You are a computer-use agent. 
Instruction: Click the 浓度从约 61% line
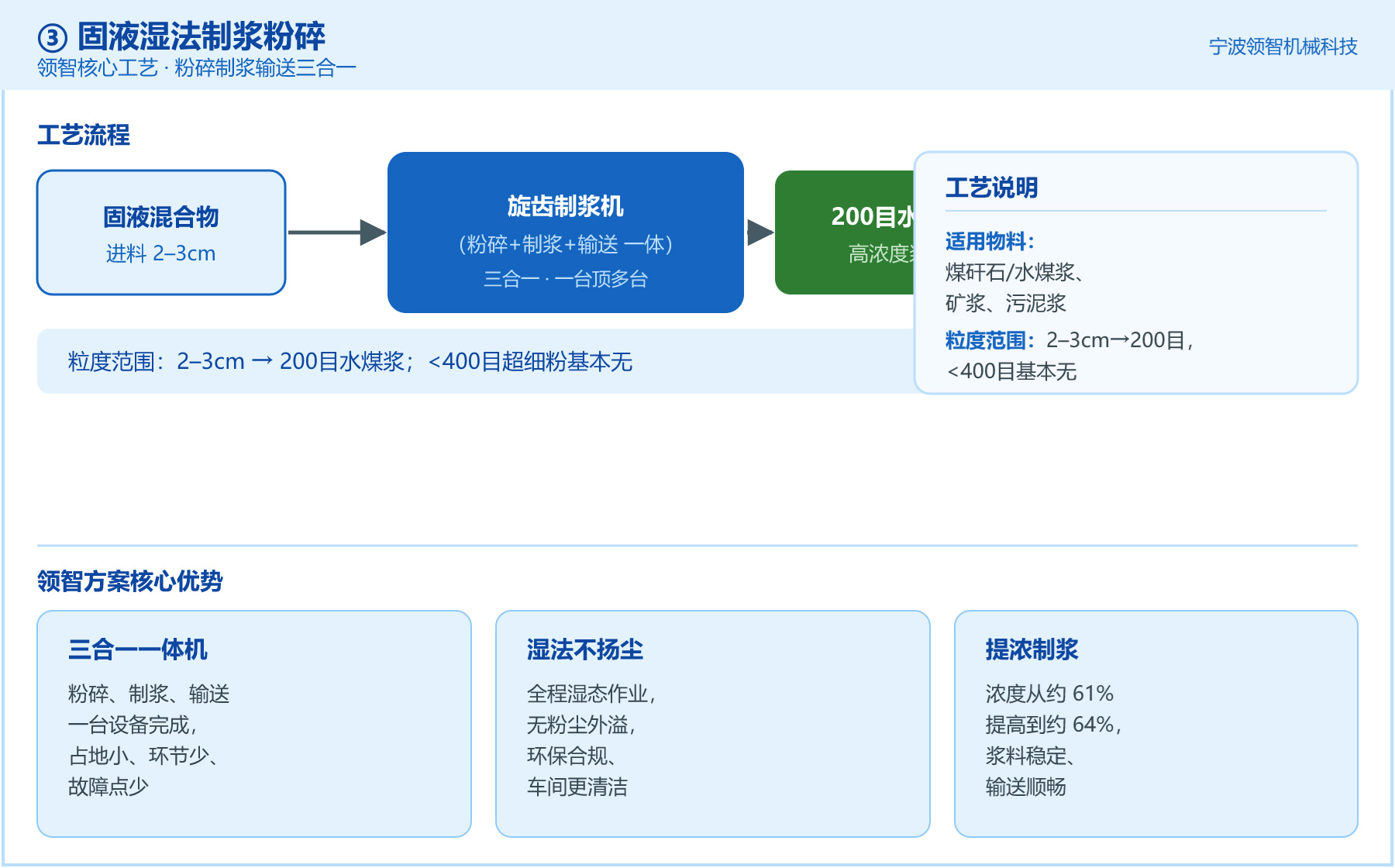coord(1049,694)
